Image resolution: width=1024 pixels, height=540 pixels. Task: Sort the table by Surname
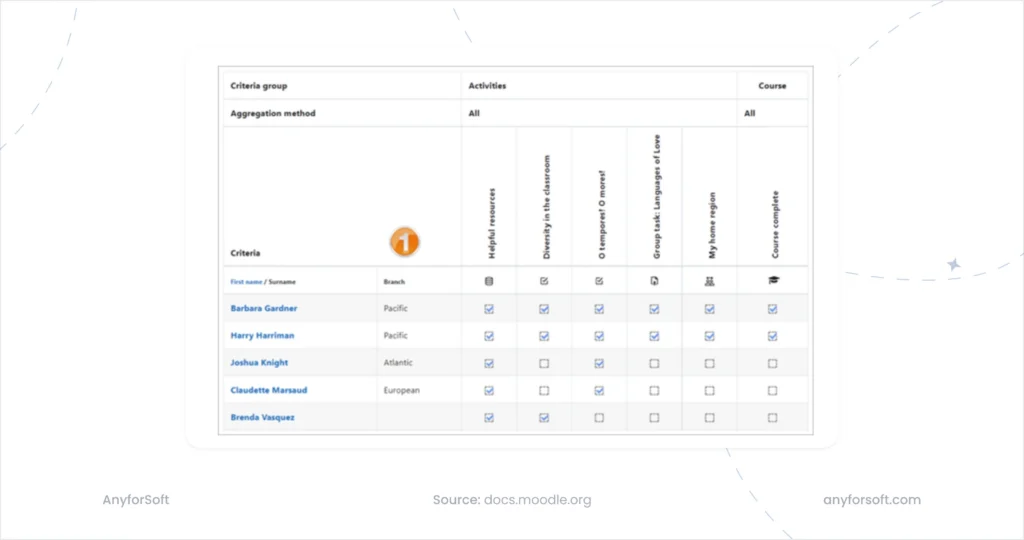[281, 282]
